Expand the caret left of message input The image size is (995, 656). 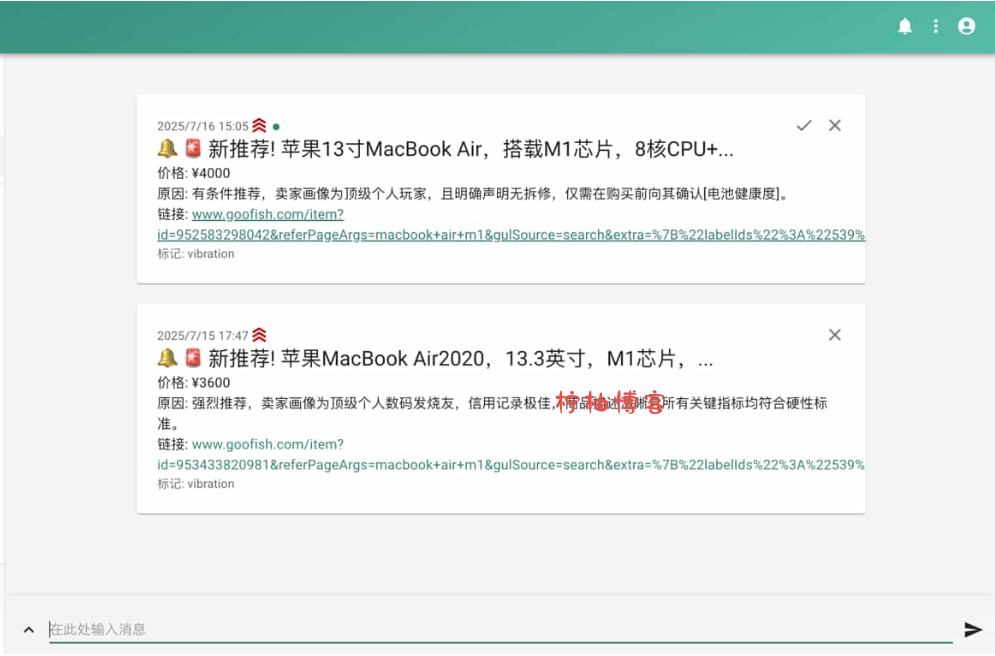tap(29, 630)
